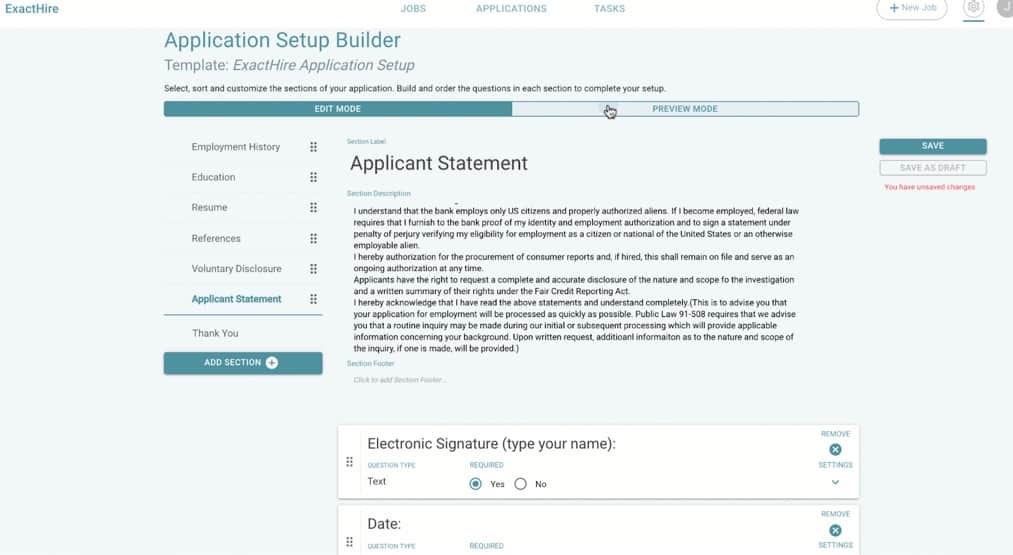Select the Thank You section

215,333
